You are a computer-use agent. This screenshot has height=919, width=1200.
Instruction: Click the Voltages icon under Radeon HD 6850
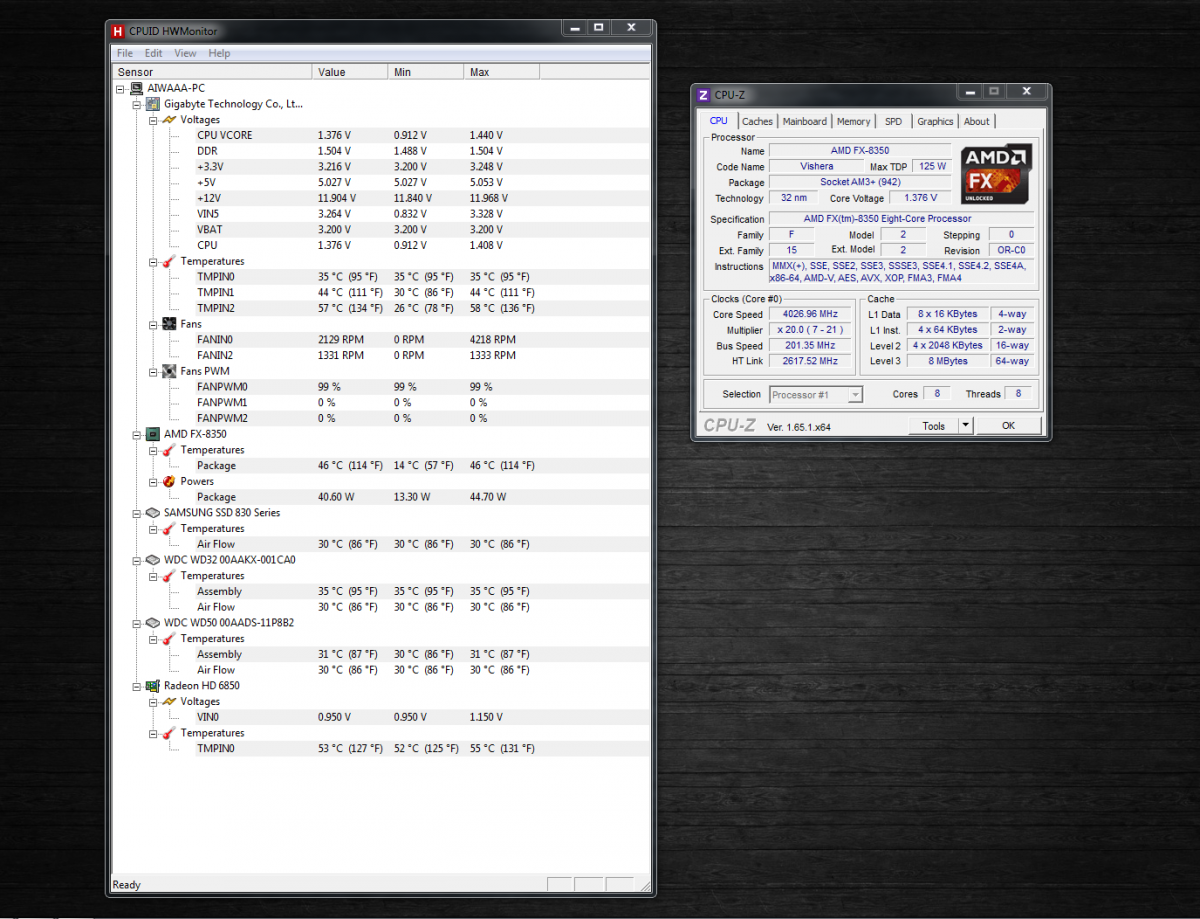pos(169,702)
